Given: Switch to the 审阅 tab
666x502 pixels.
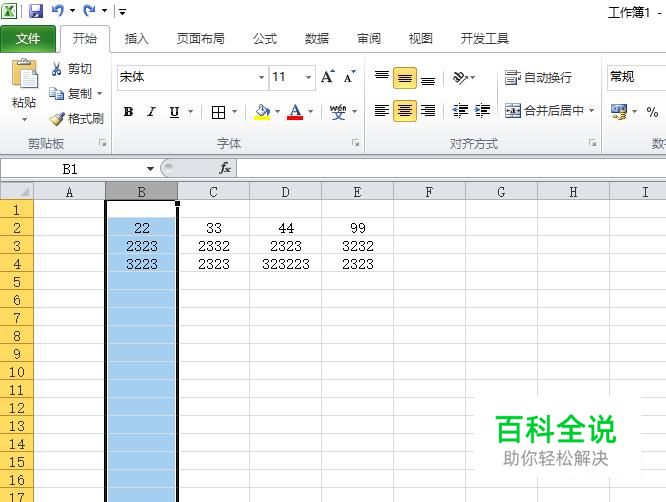Looking at the screenshot, I should coord(369,39).
